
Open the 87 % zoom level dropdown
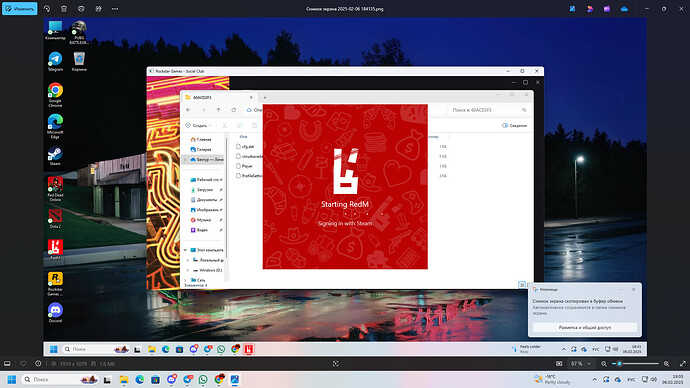[x=580, y=364]
